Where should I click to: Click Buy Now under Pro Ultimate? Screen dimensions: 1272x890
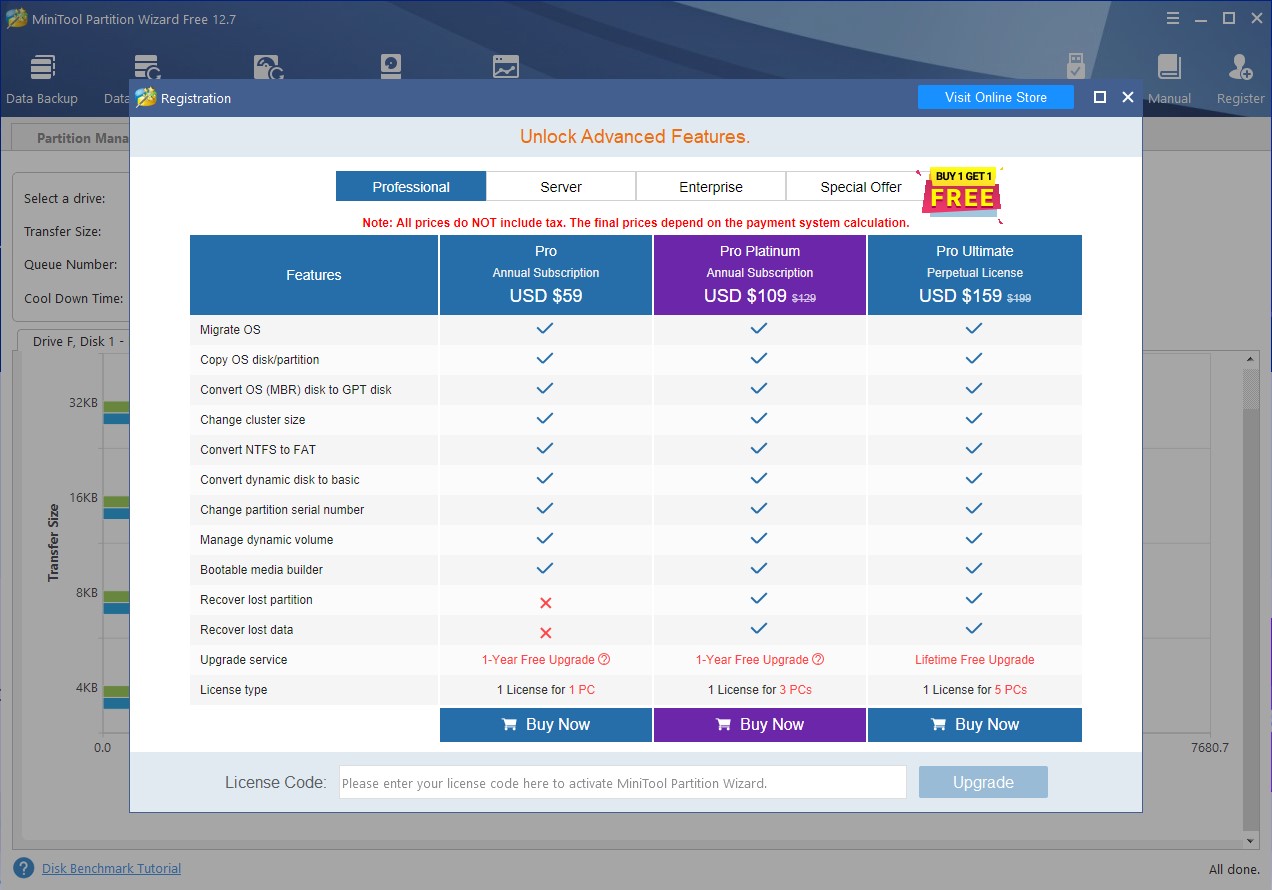(x=975, y=725)
